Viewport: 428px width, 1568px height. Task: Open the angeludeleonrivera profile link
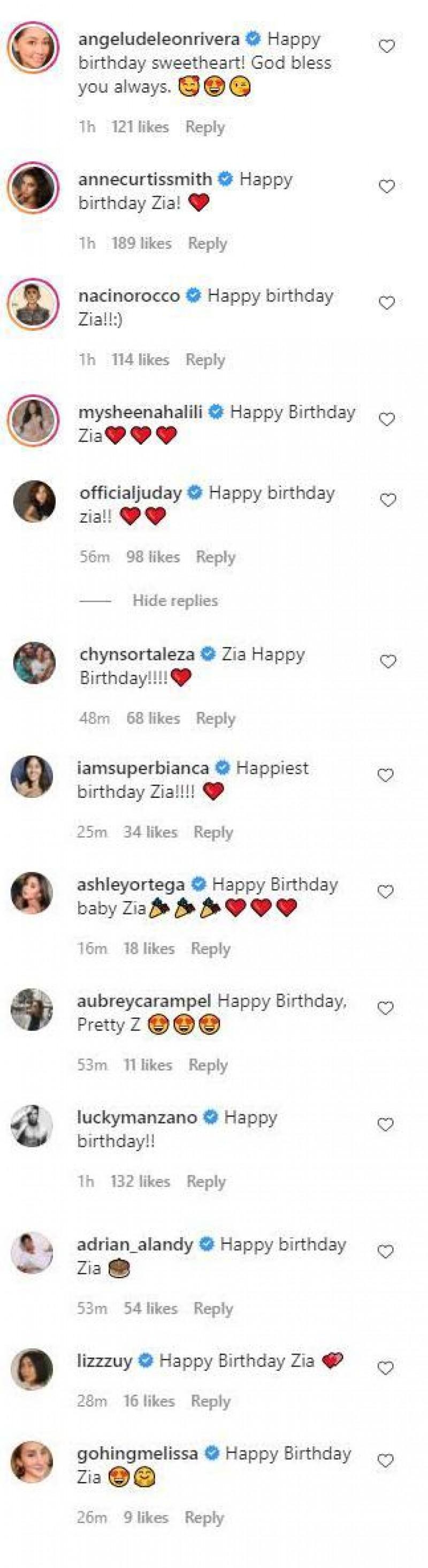point(158,39)
